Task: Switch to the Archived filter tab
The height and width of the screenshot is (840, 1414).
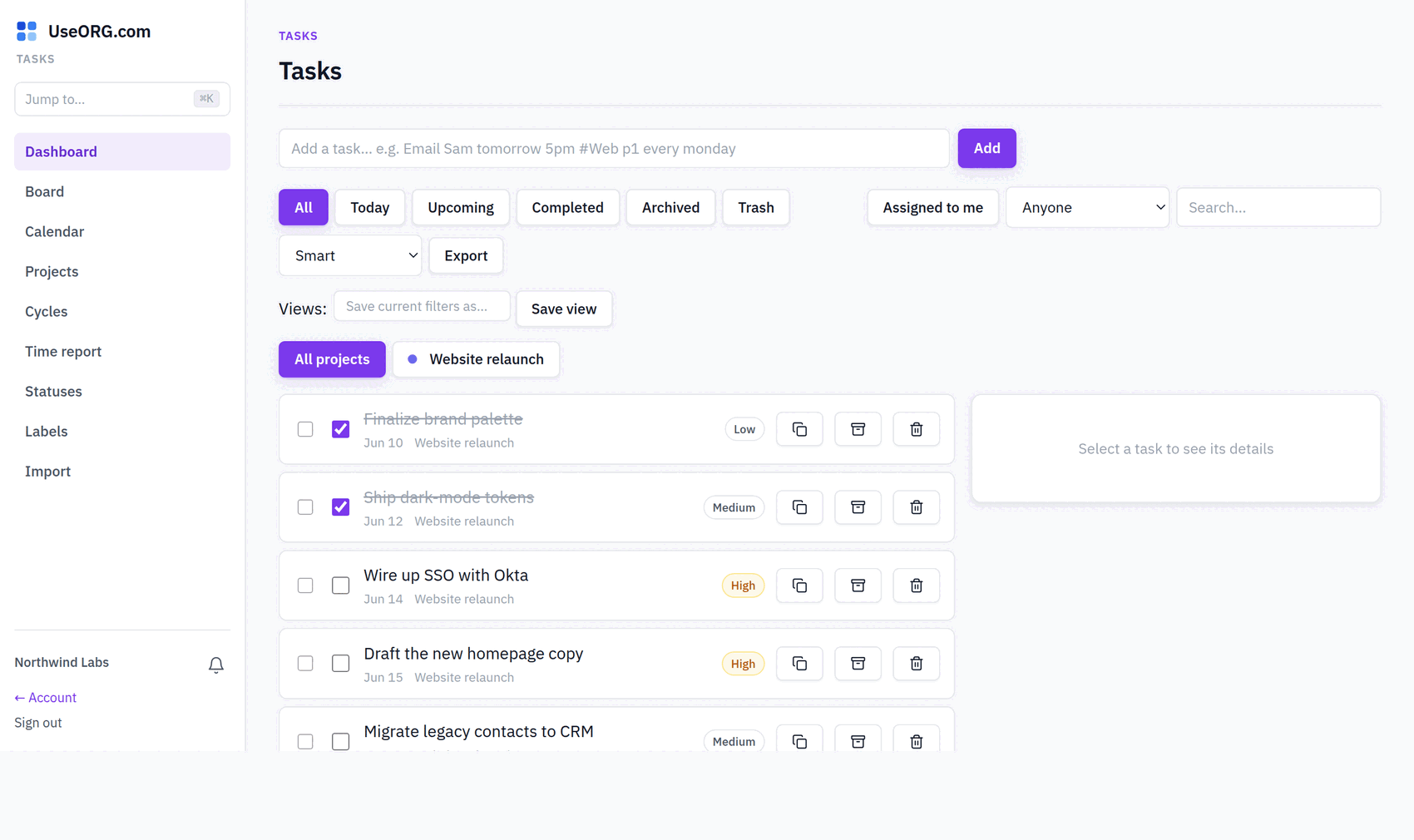Action: [670, 207]
